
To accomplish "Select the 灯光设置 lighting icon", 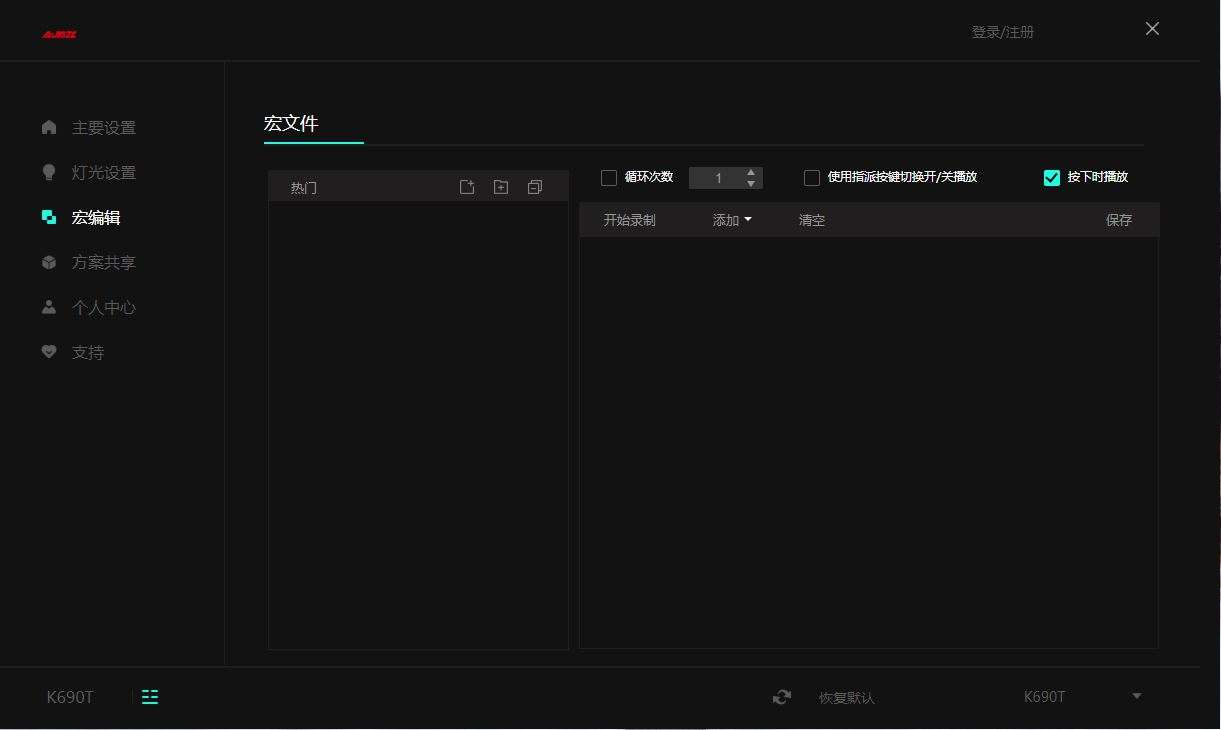I will tap(49, 172).
